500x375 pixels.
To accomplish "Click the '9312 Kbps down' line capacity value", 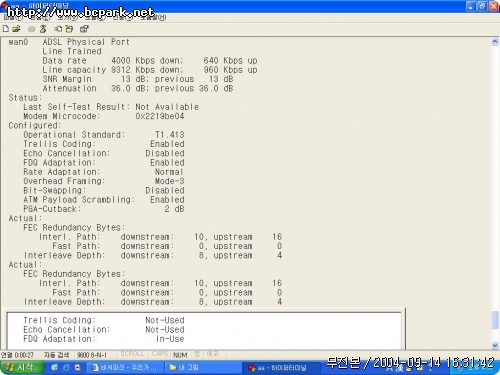I will click(147, 70).
